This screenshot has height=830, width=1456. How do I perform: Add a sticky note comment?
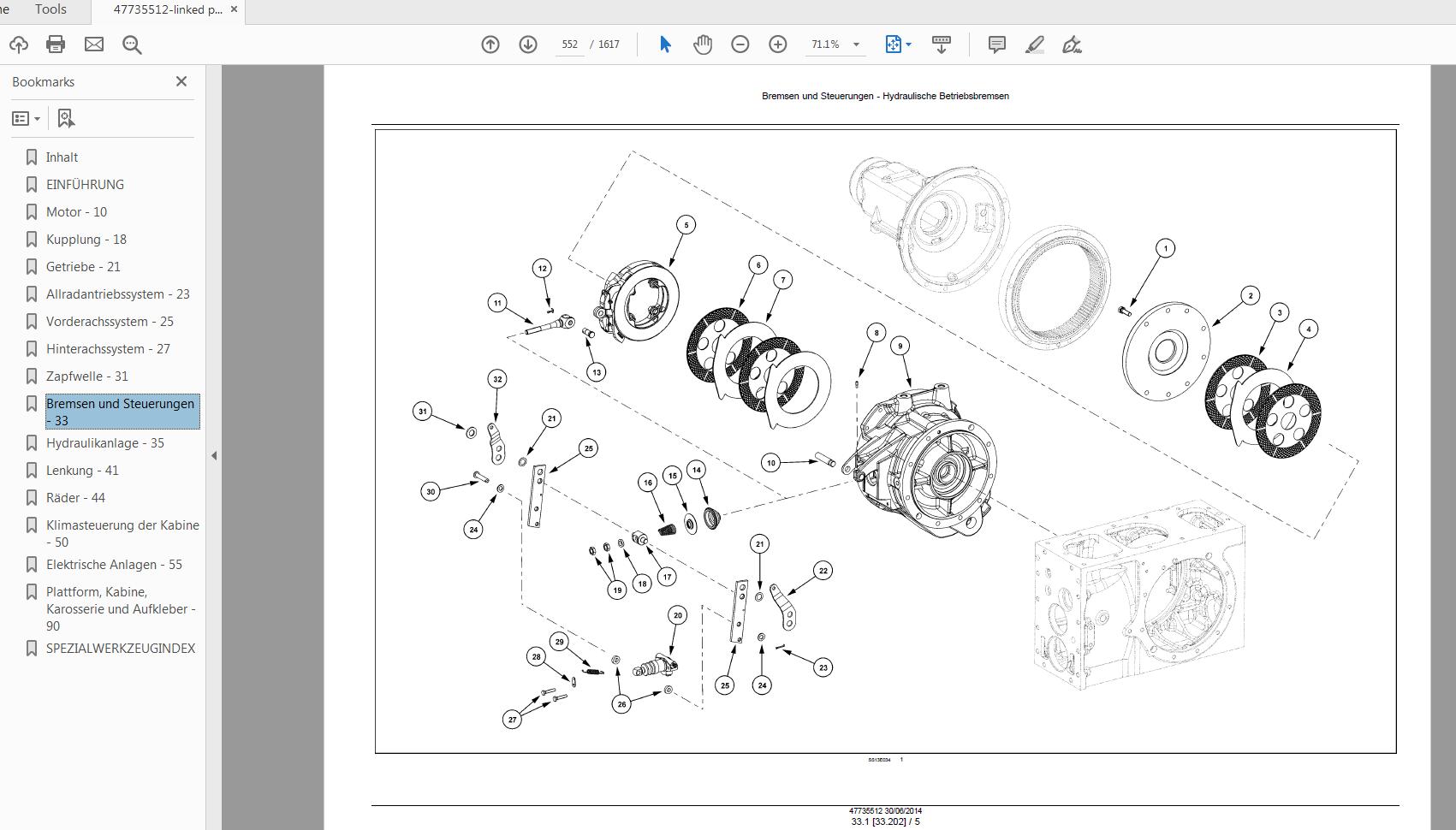point(995,44)
